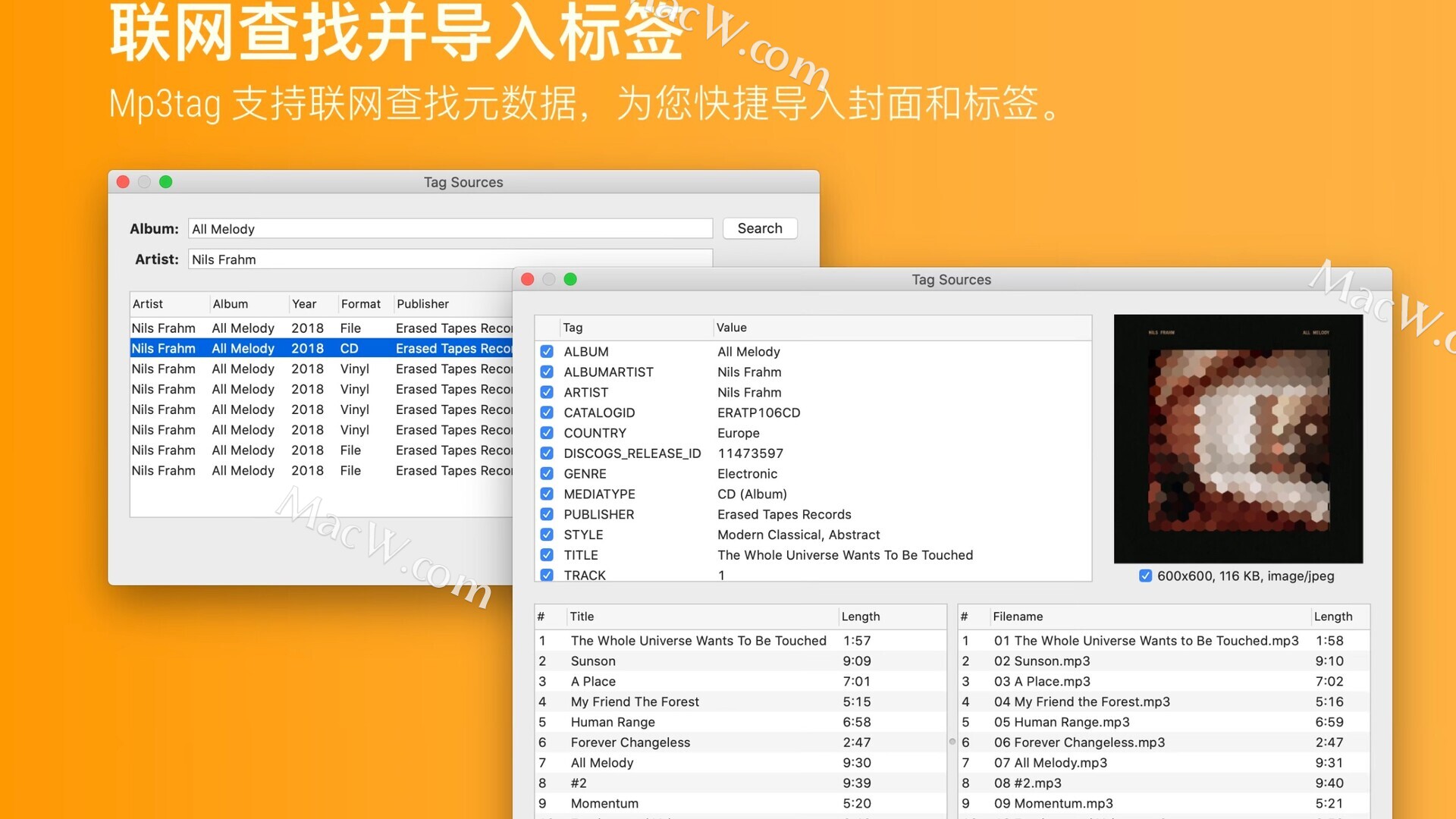Viewport: 1456px width, 819px height.
Task: Select track 'Forever Changeless' in title list
Action: click(741, 742)
